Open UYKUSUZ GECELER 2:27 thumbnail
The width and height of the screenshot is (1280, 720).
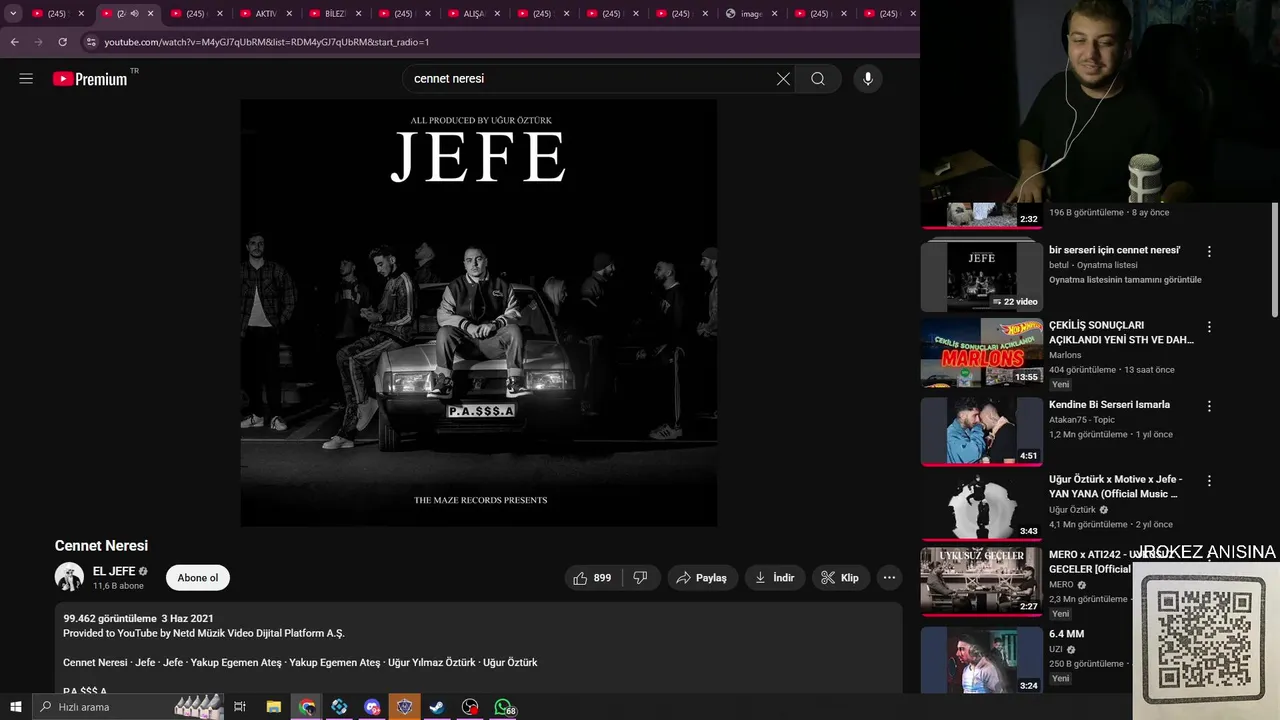pos(981,581)
